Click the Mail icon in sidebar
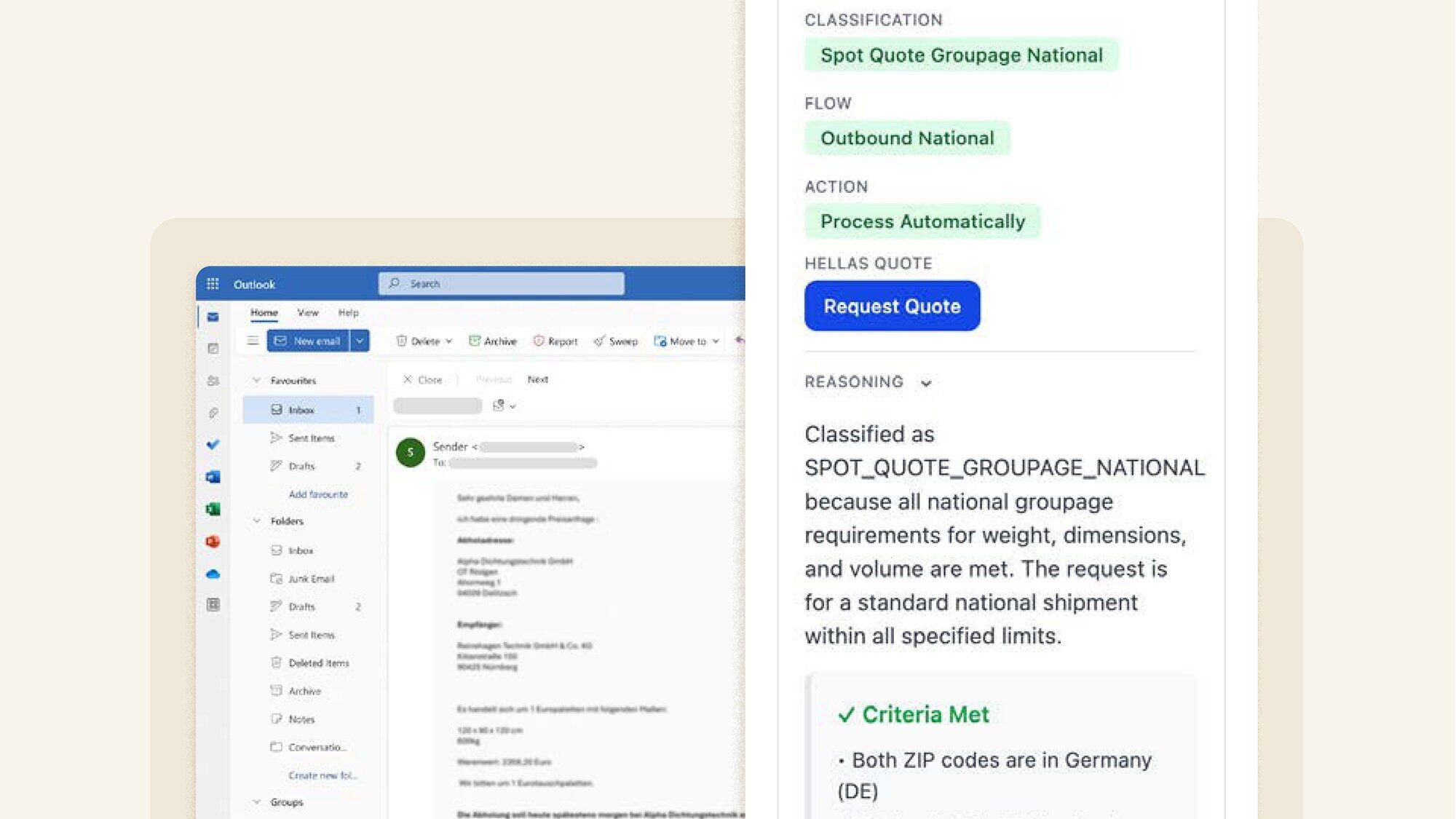Screen dimensions: 1456x819 (213, 317)
